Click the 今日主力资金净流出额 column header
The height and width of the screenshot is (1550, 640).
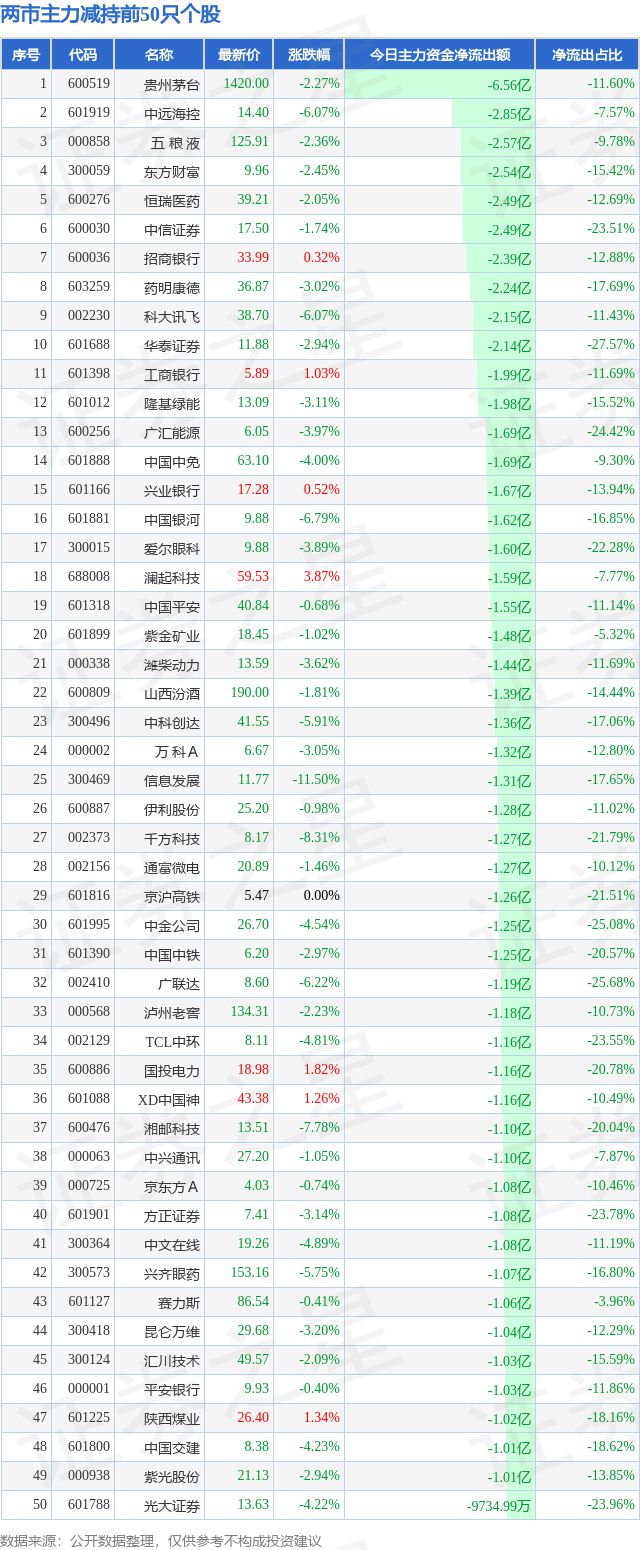tap(440, 55)
